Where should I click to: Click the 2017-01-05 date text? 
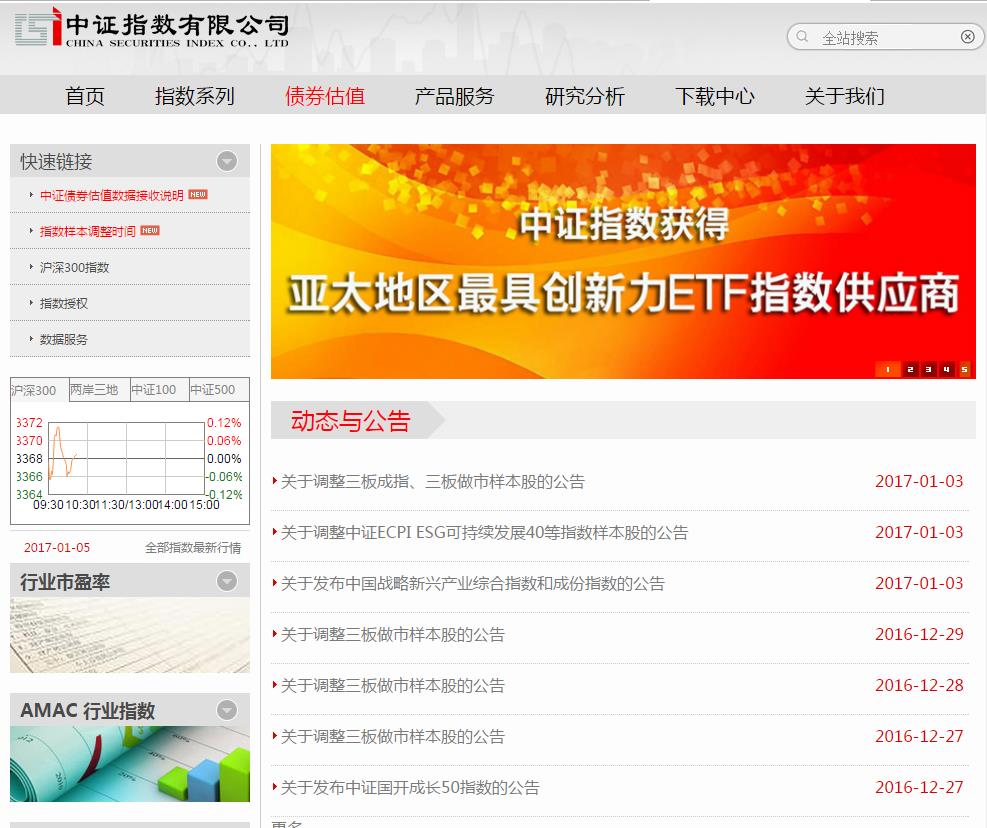[x=57, y=547]
